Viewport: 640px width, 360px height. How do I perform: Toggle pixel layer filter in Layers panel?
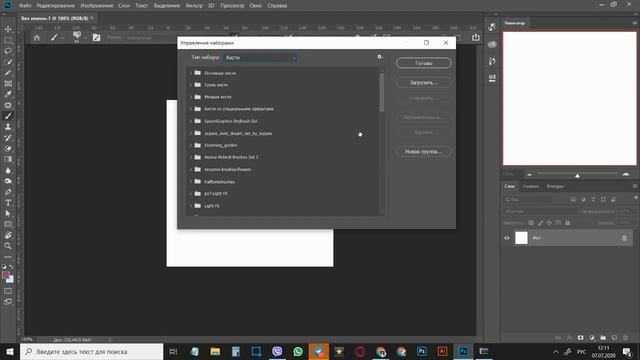point(573,200)
